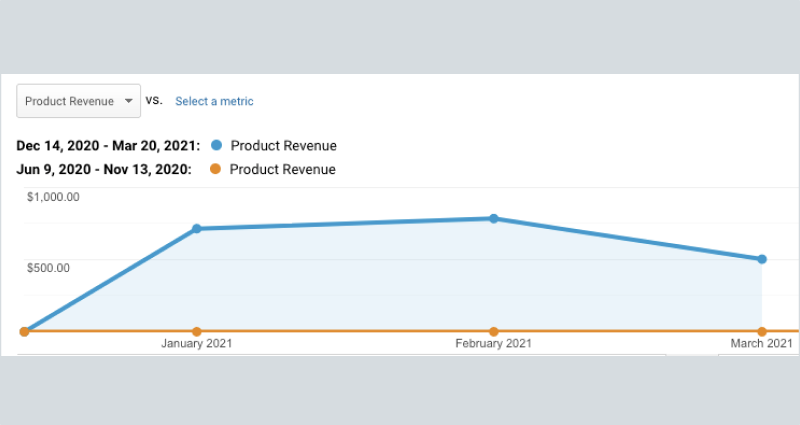Click the orange March 2021 data point
800x425 pixels.
pos(762,331)
